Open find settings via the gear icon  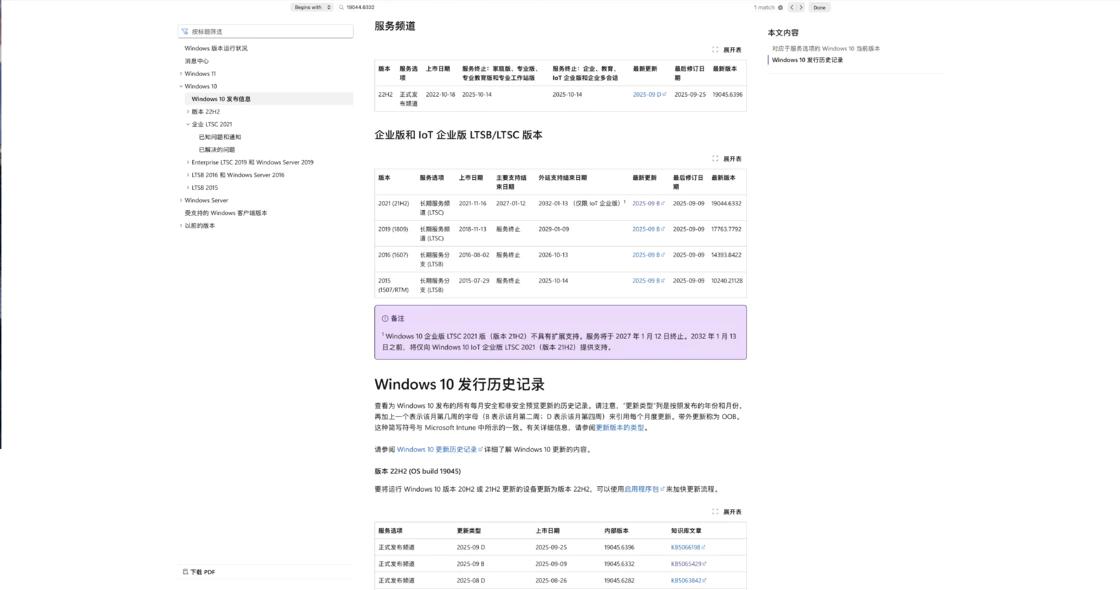tap(781, 7)
